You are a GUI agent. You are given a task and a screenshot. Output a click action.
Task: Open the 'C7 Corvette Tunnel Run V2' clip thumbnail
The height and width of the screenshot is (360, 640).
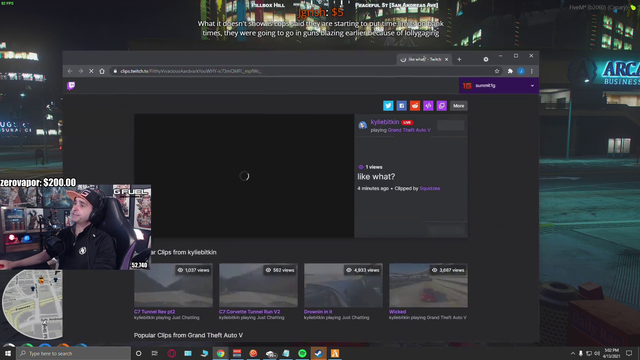point(258,285)
